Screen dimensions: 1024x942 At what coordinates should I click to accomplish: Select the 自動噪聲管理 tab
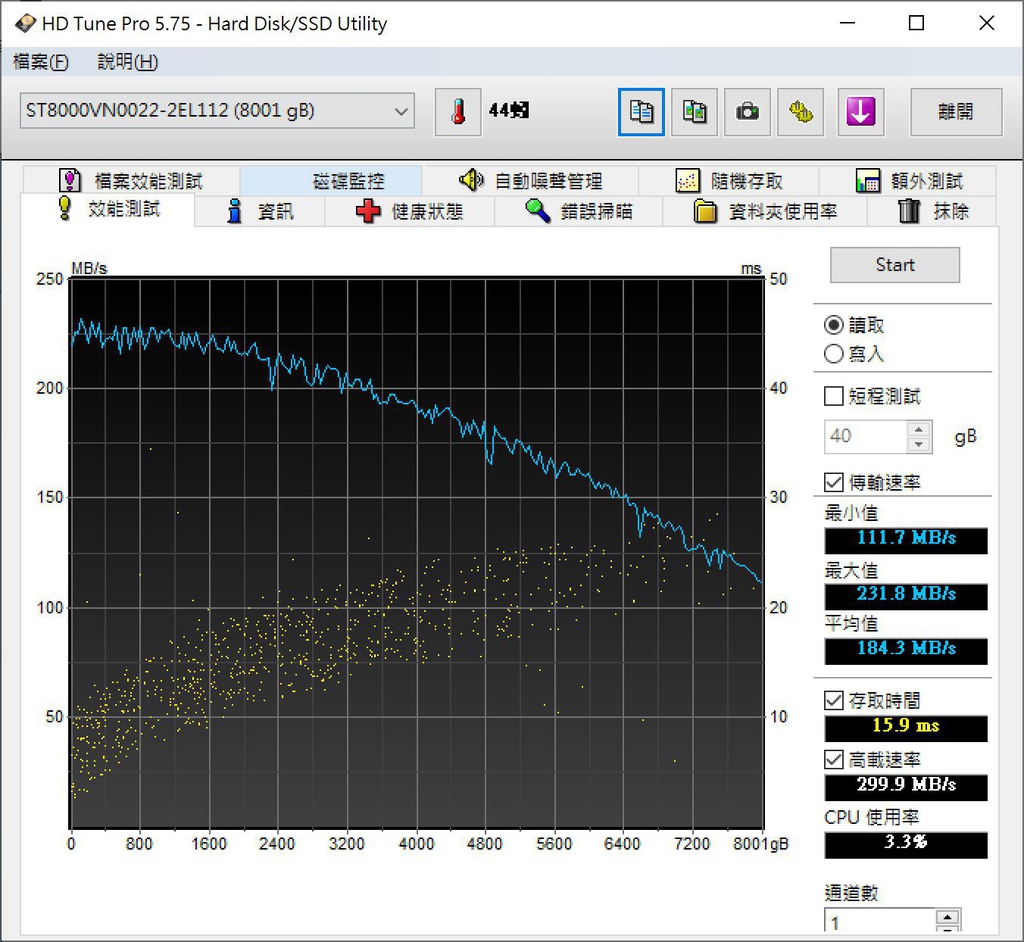(x=530, y=180)
